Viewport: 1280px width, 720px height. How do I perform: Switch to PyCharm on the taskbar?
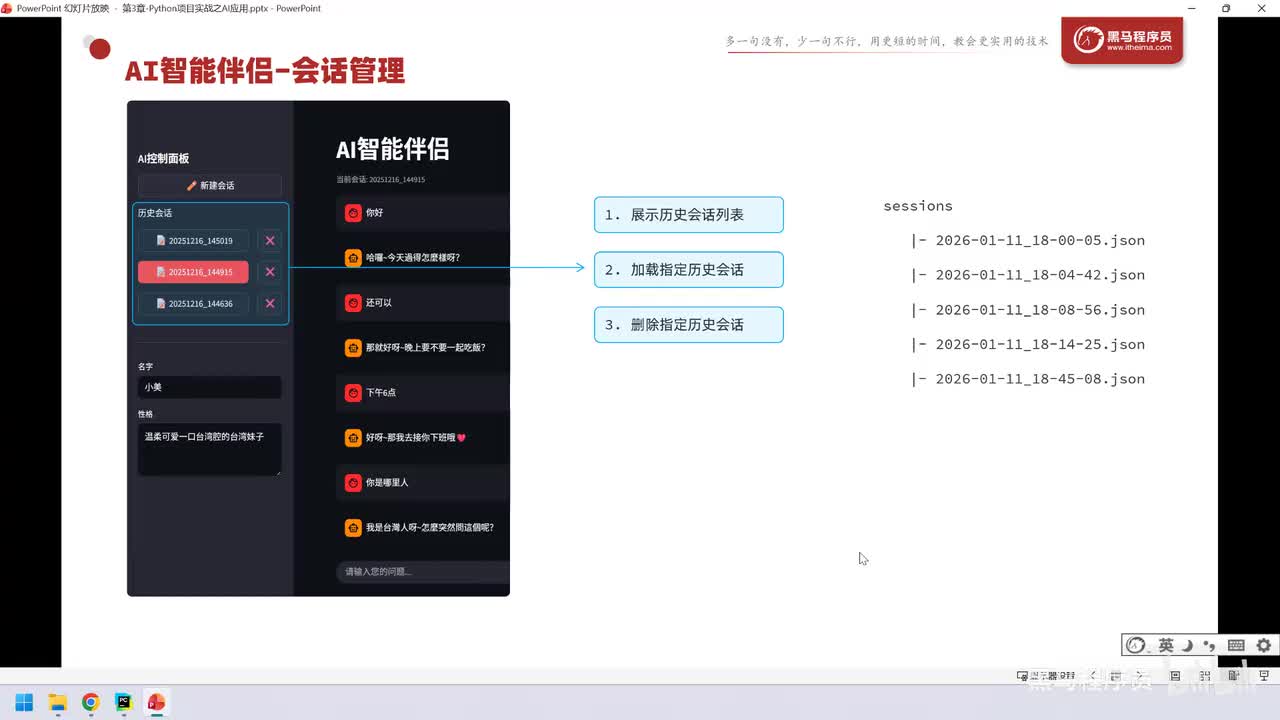(123, 702)
